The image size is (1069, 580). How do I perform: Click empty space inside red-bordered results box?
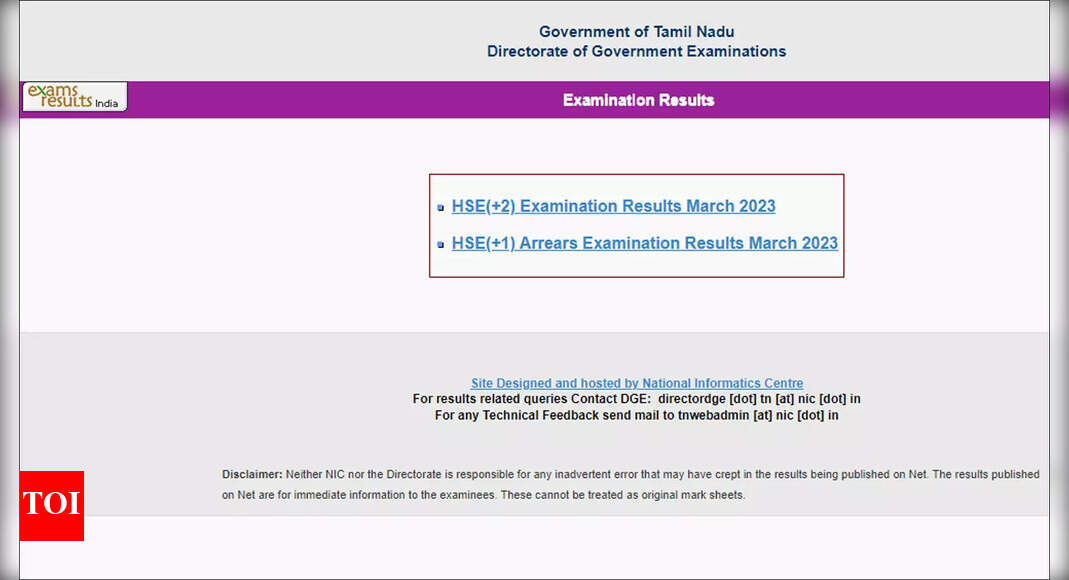[x=640, y=265]
